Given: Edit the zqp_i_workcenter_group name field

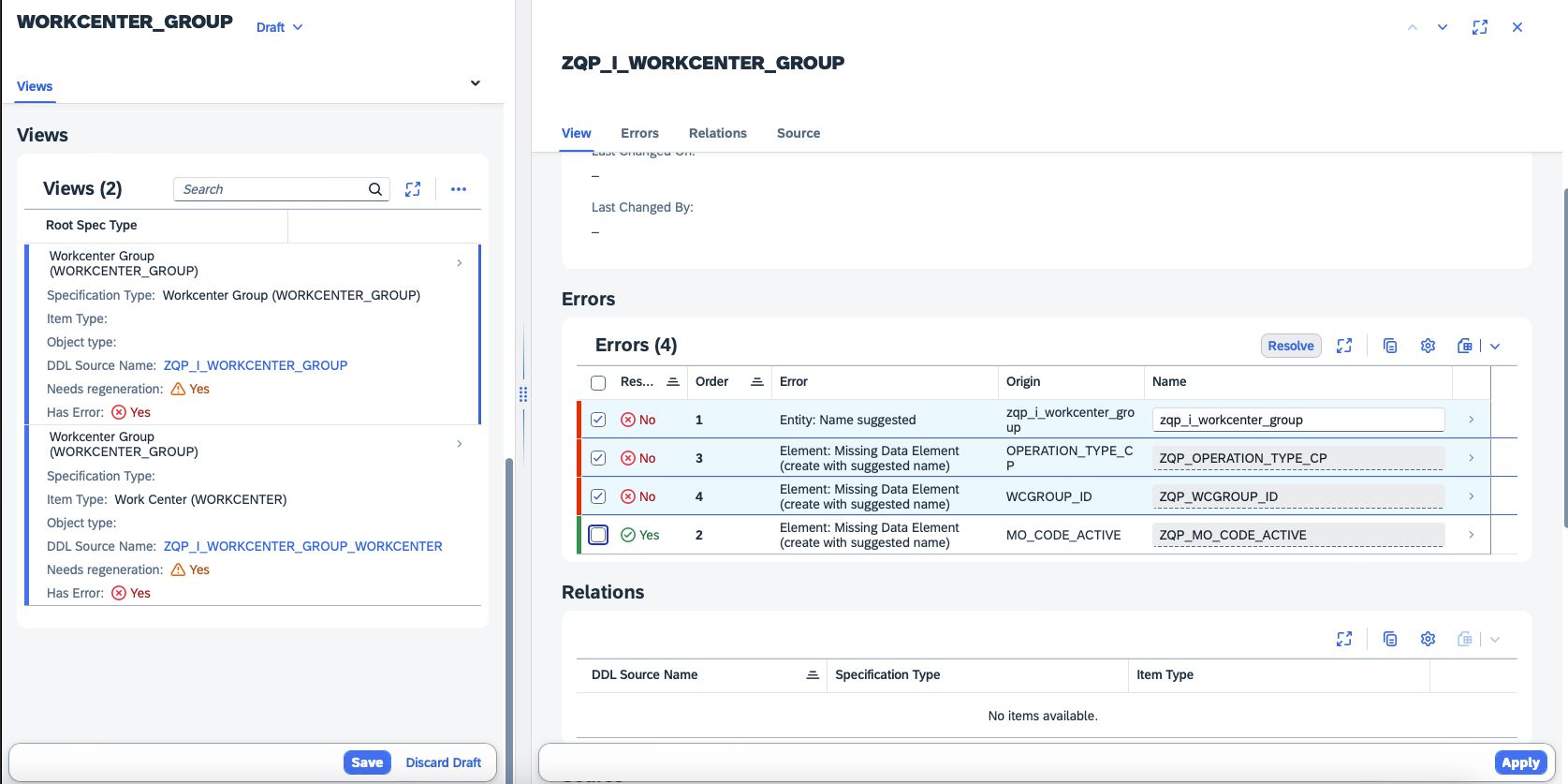Looking at the screenshot, I should [x=1297, y=420].
